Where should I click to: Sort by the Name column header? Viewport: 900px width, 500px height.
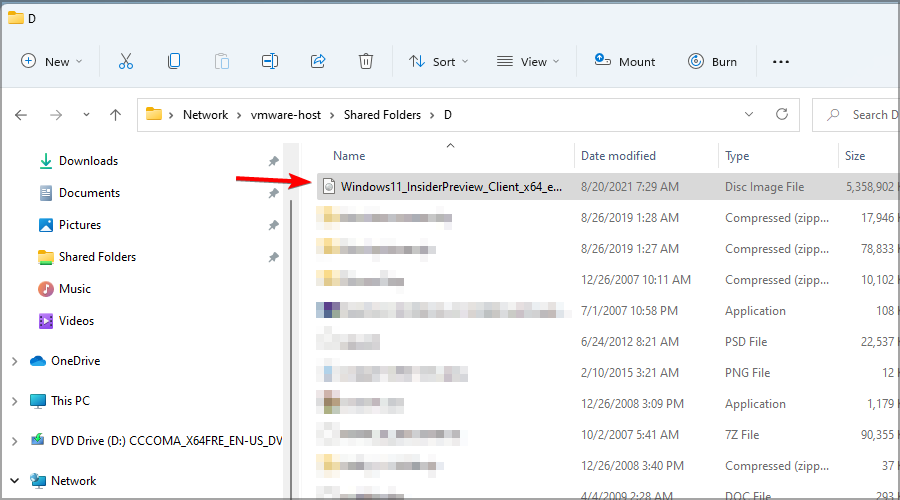click(x=349, y=156)
